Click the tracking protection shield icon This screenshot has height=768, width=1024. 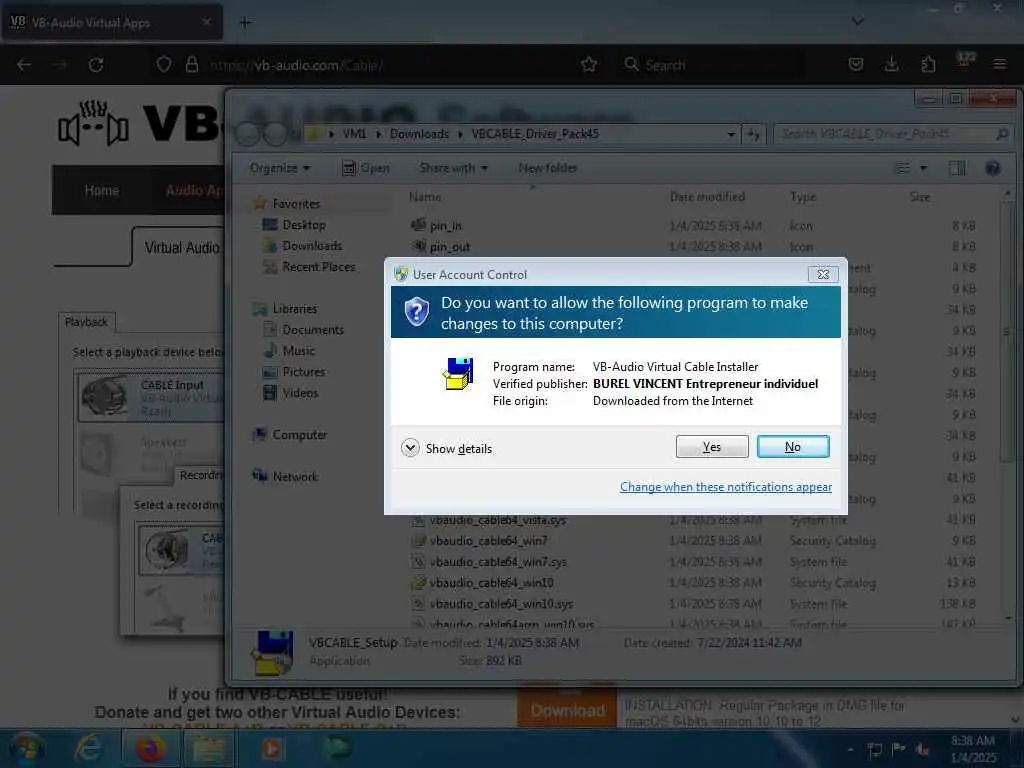pyautogui.click(x=164, y=65)
